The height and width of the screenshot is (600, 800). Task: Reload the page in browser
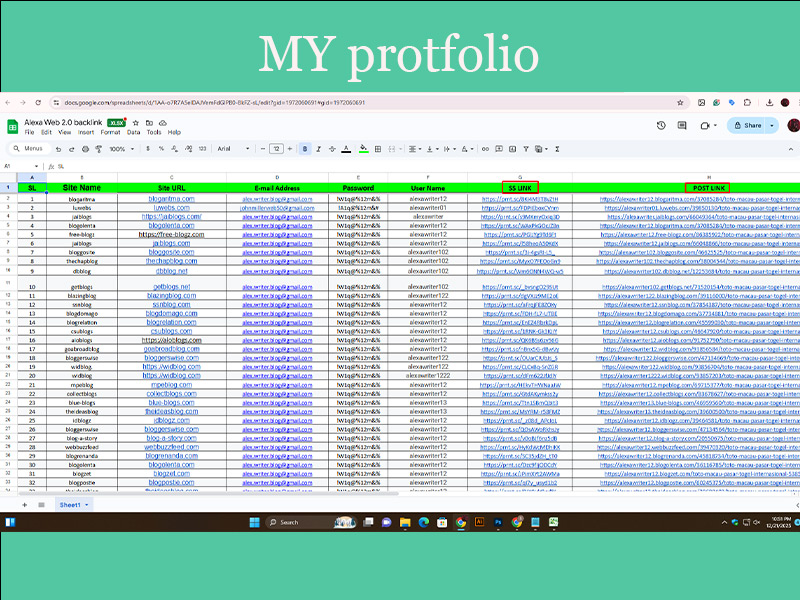[x=38, y=103]
